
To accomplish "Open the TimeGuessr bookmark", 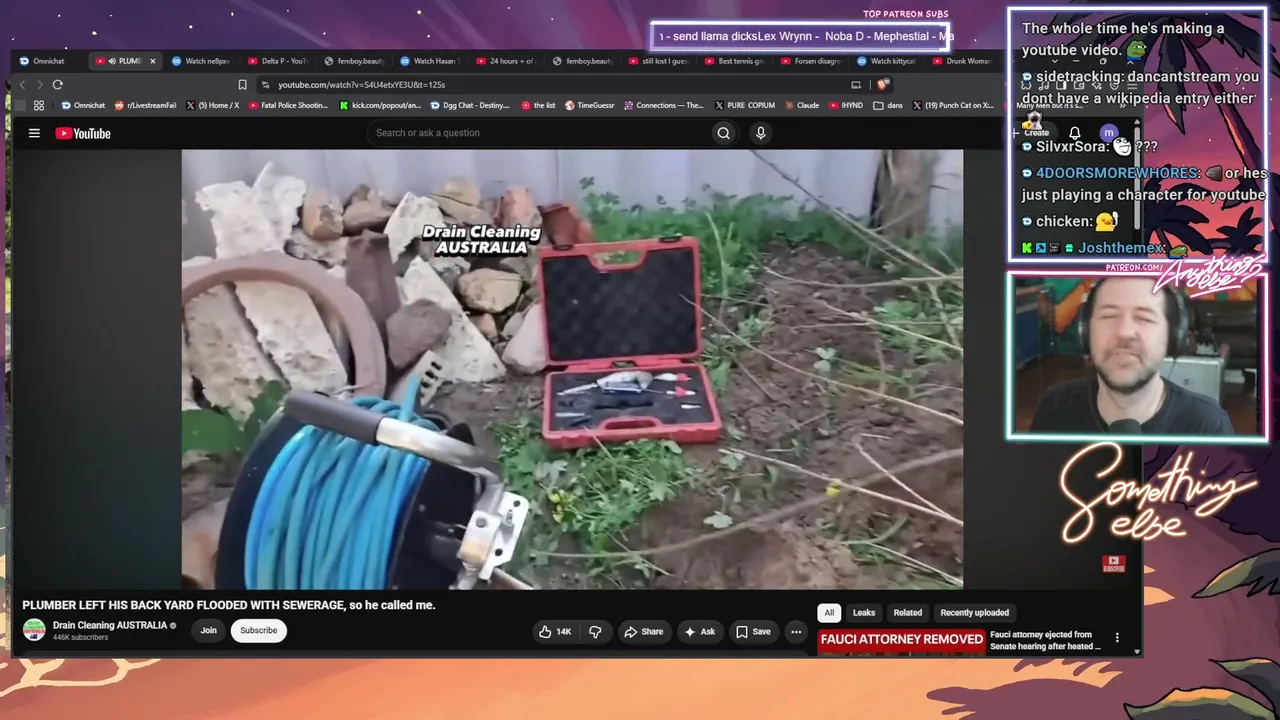I will [x=590, y=105].
